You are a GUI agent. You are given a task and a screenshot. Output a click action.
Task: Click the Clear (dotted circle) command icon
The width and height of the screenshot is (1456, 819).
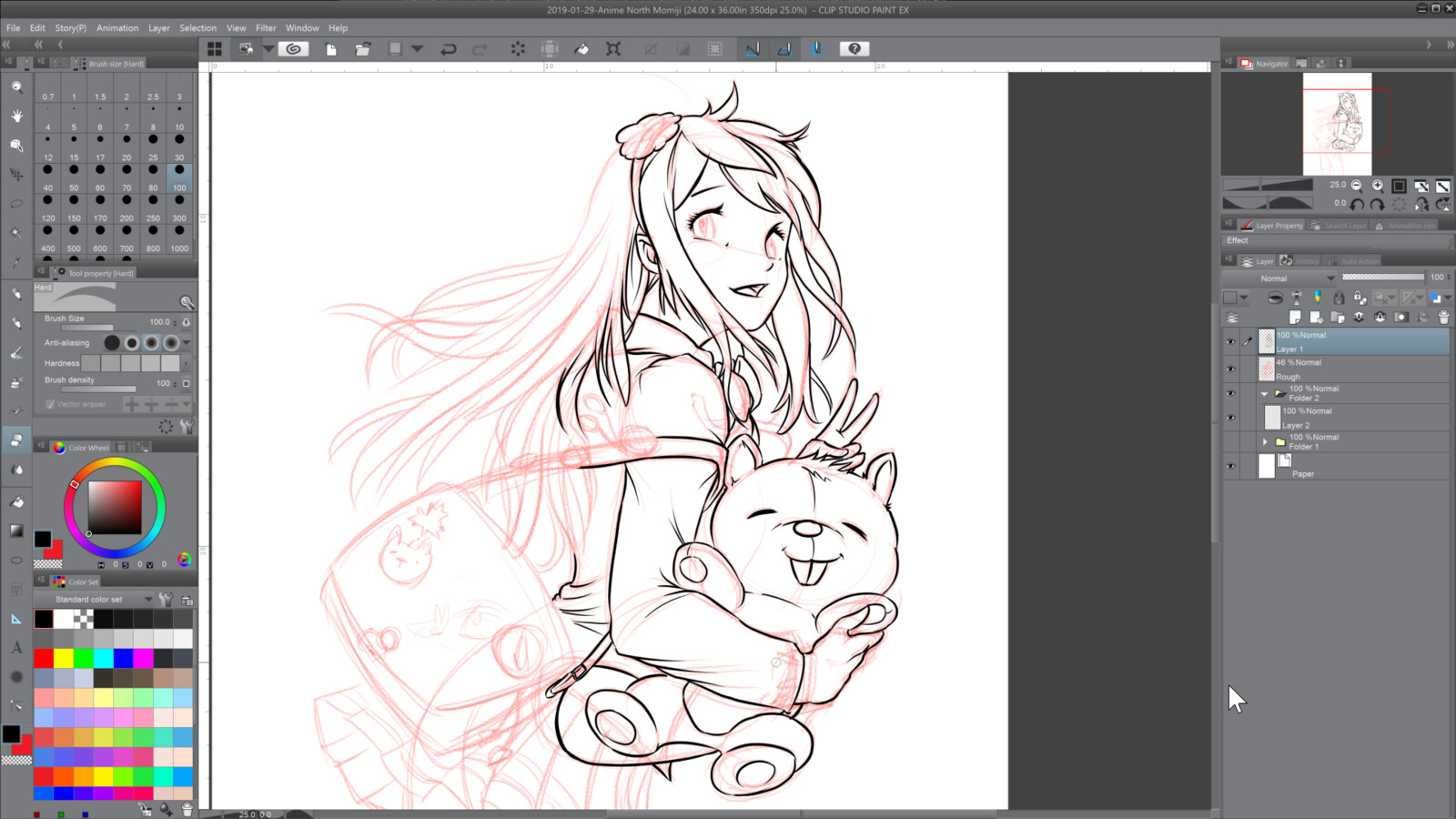click(x=518, y=49)
